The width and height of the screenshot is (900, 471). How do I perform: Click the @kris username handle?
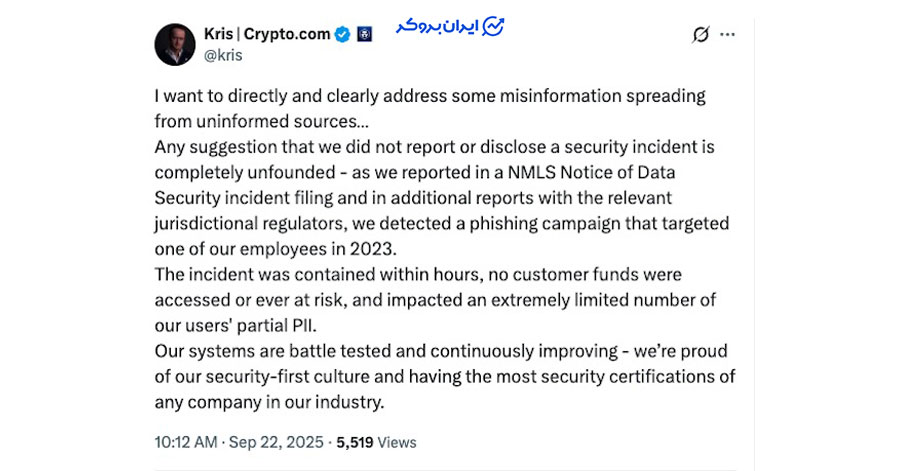tap(223, 55)
